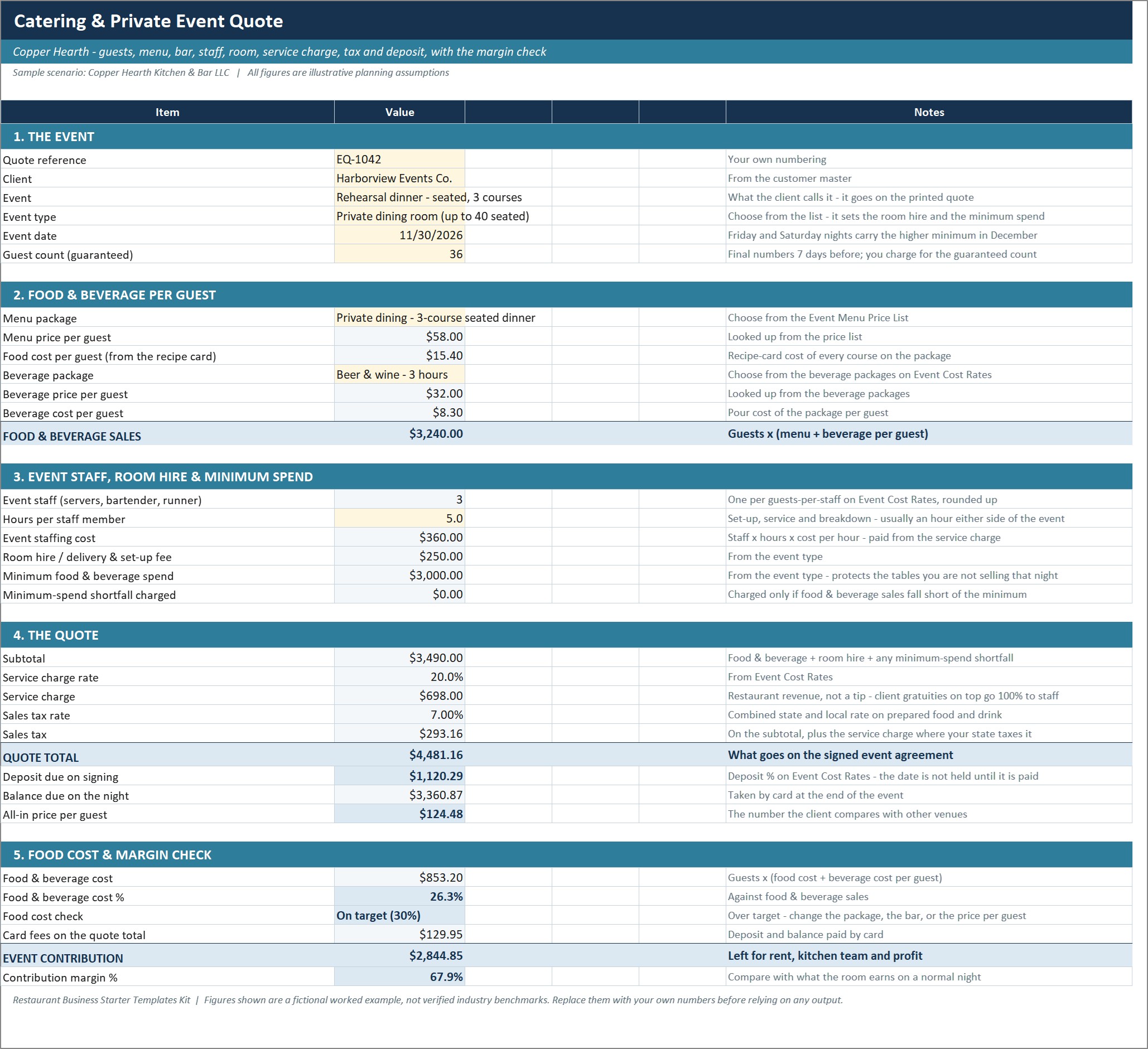This screenshot has width=1148, height=1049.
Task: Click beverage cost per guest $8.30
Action: [x=399, y=412]
